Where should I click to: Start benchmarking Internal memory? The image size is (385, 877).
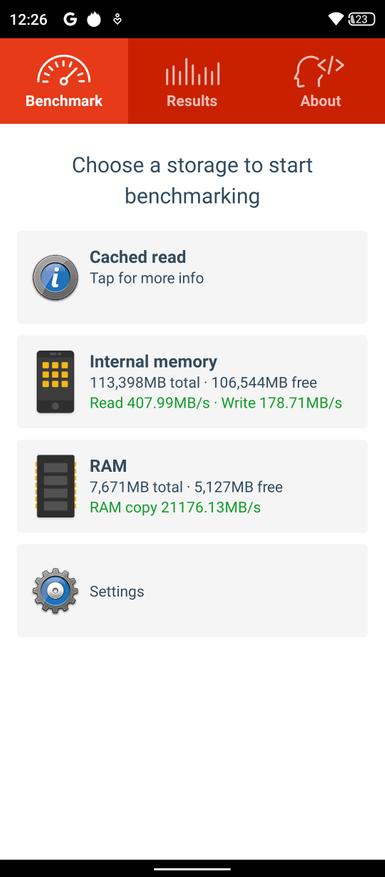click(192, 381)
